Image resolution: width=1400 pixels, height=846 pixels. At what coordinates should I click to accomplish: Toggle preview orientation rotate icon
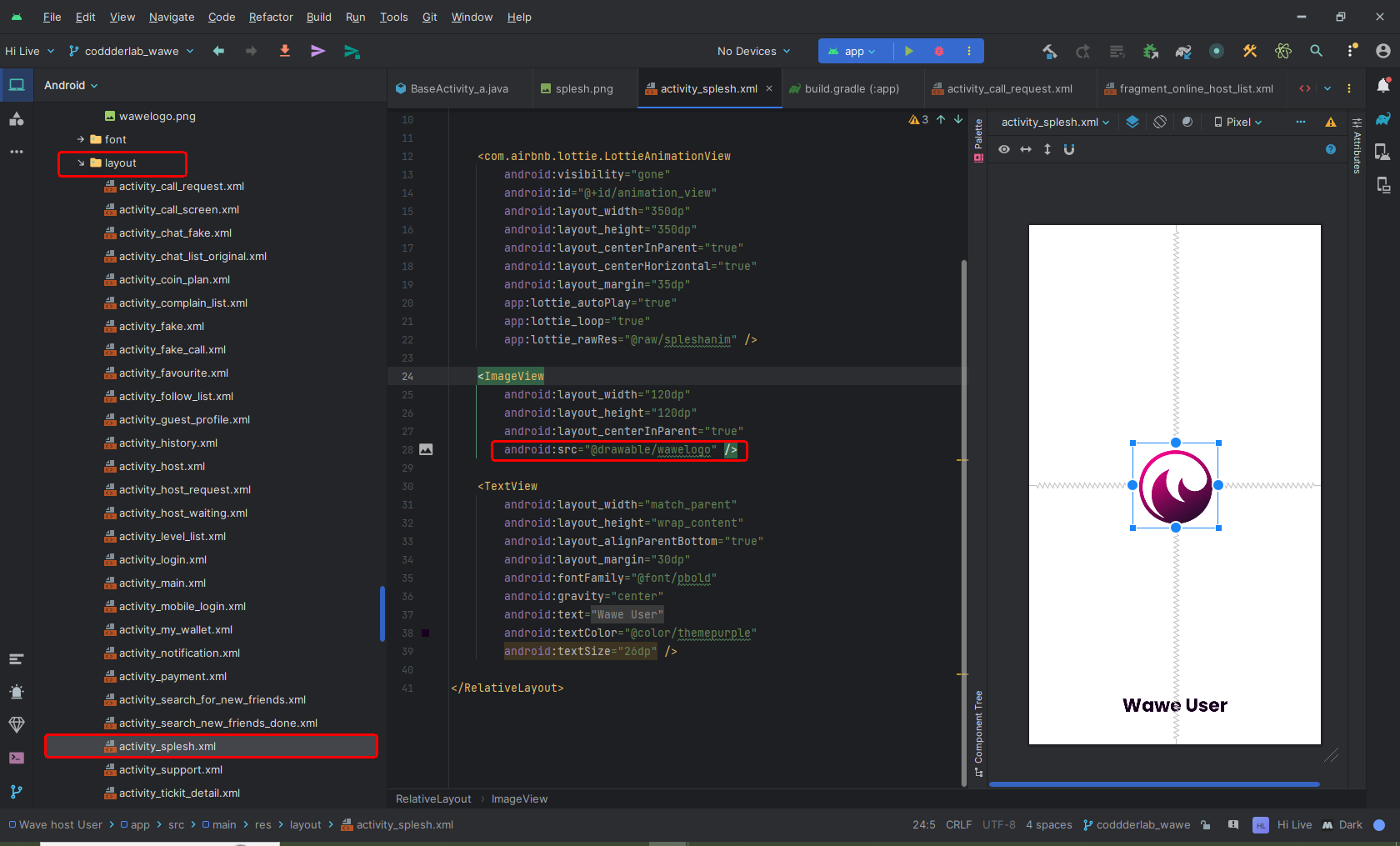[x=1160, y=122]
